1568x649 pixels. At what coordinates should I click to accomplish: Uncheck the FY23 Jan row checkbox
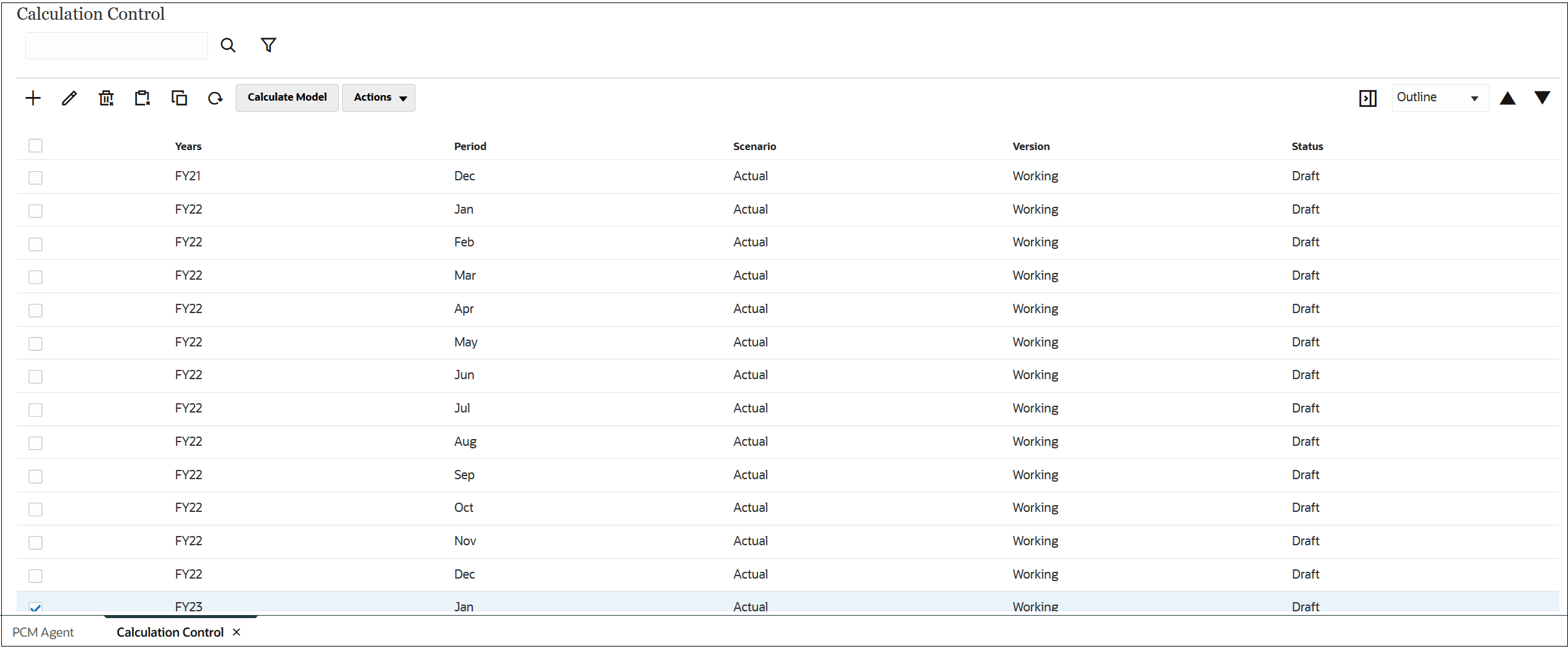[35, 608]
